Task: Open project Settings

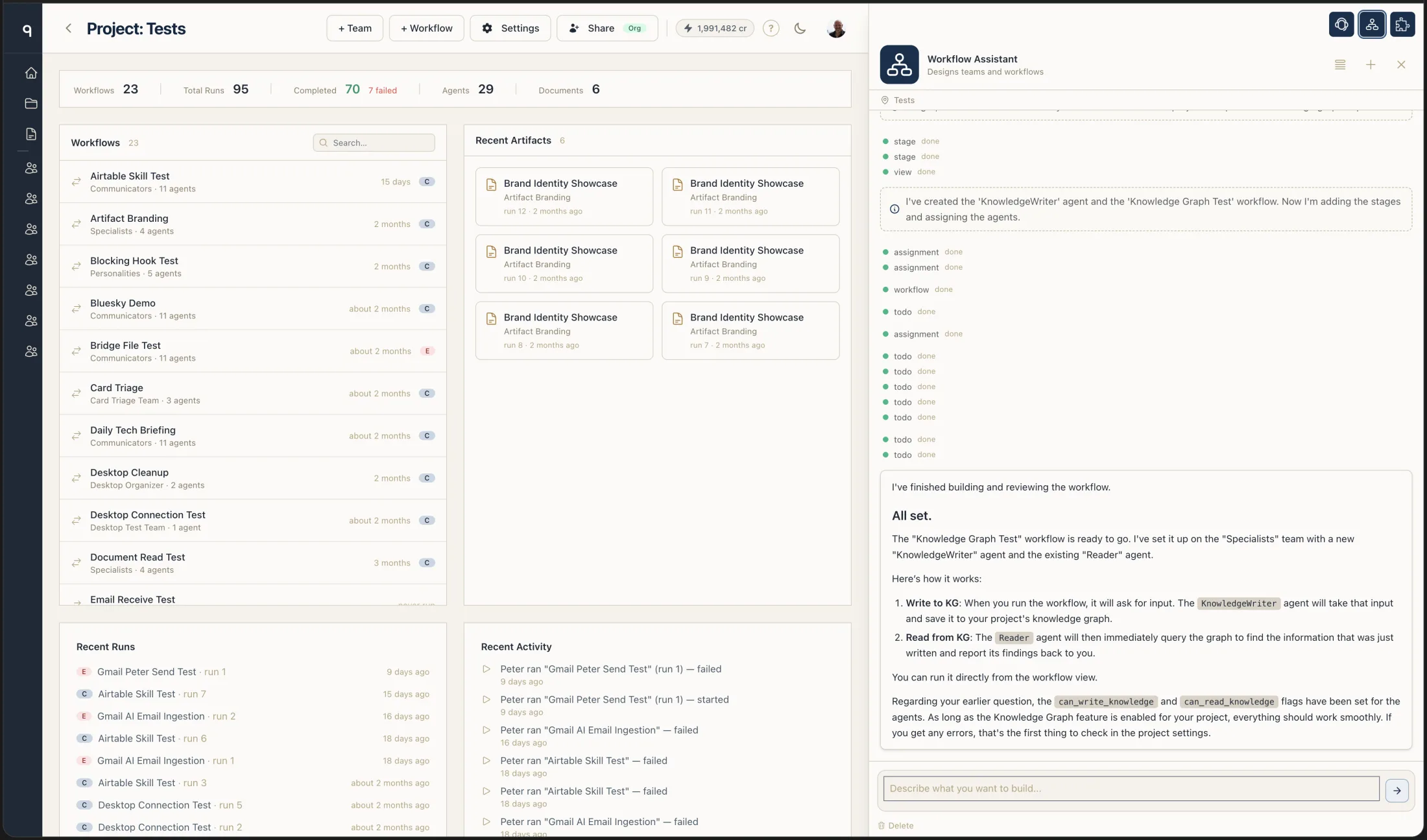Action: (x=510, y=28)
